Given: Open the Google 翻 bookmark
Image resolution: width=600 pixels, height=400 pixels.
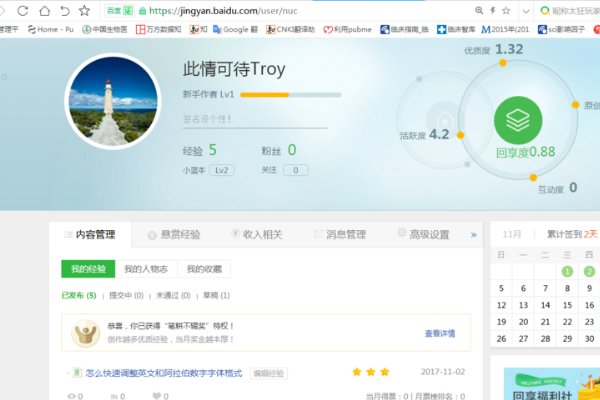Looking at the screenshot, I should click(235, 29).
